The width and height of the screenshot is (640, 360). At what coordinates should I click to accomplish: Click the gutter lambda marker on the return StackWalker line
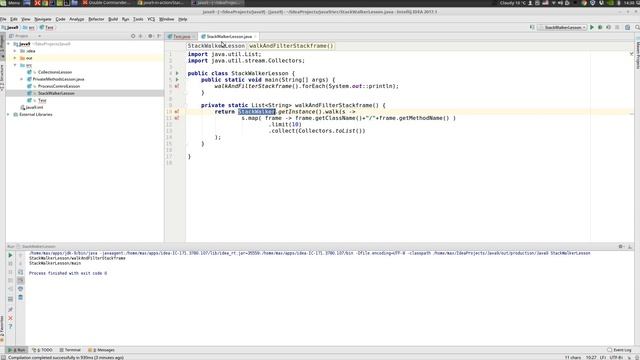point(177,111)
